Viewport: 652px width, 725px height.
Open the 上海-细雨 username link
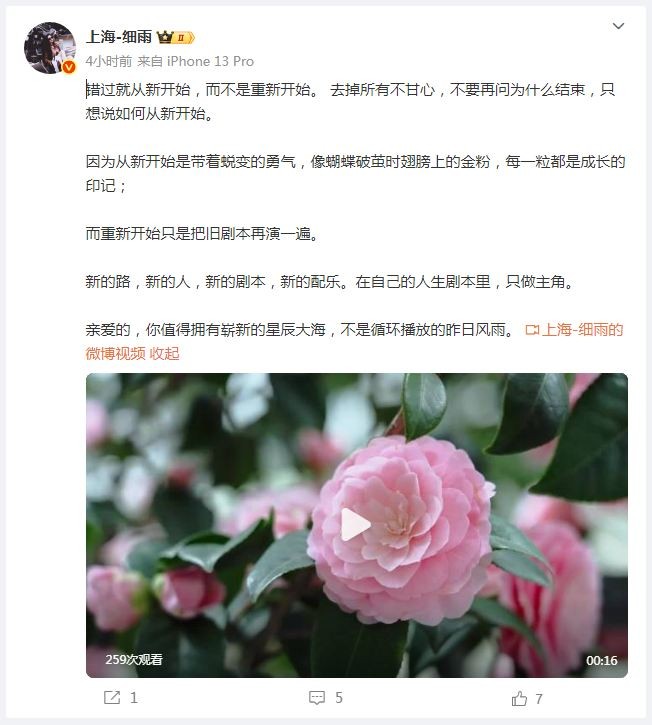(x=119, y=37)
